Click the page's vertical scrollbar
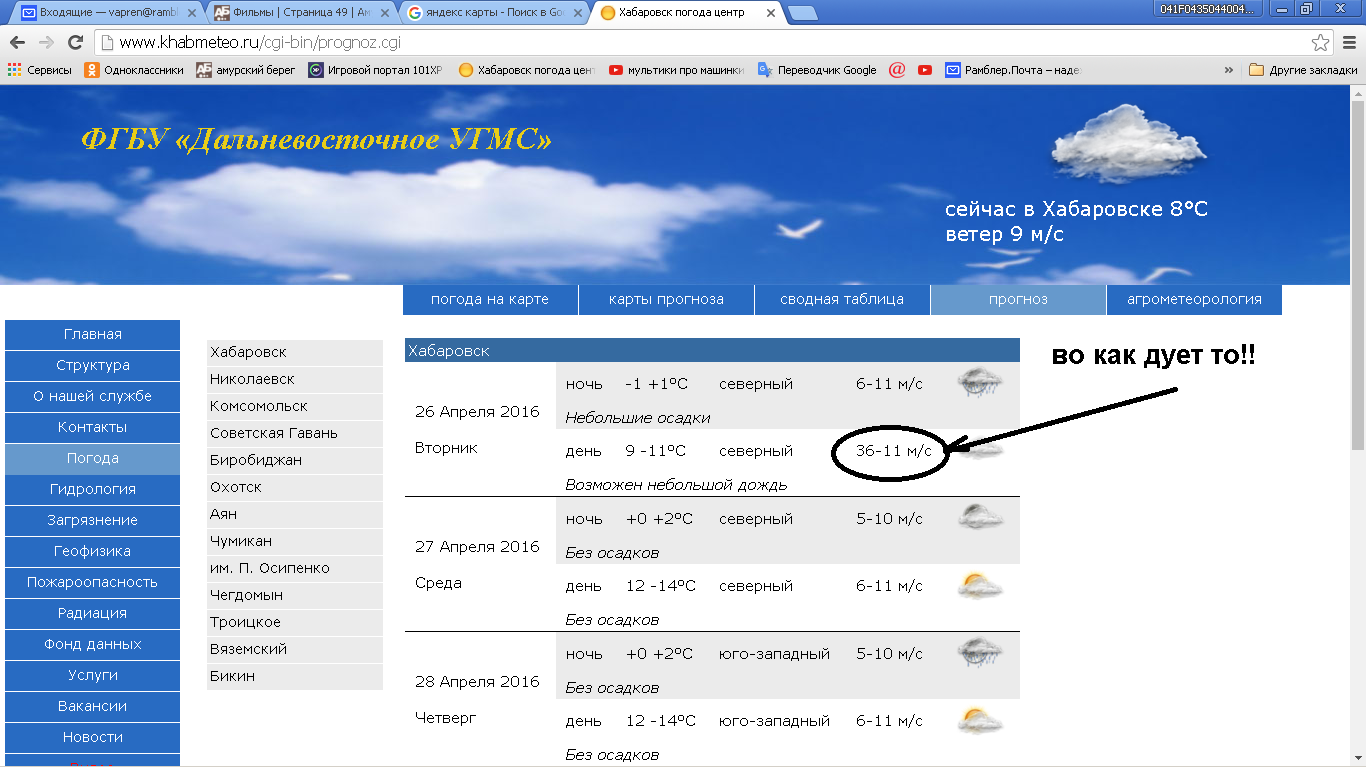1366x768 pixels. (x=1357, y=271)
